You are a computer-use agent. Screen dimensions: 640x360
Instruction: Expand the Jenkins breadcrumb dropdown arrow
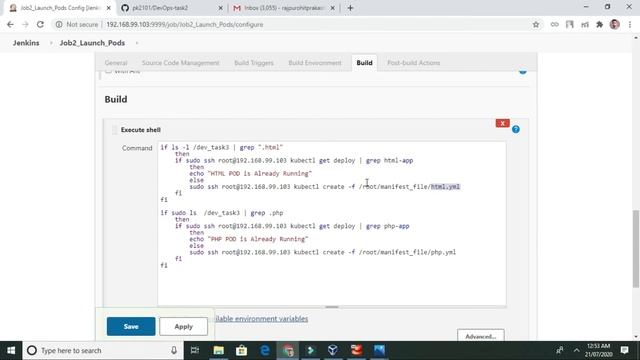(51, 43)
